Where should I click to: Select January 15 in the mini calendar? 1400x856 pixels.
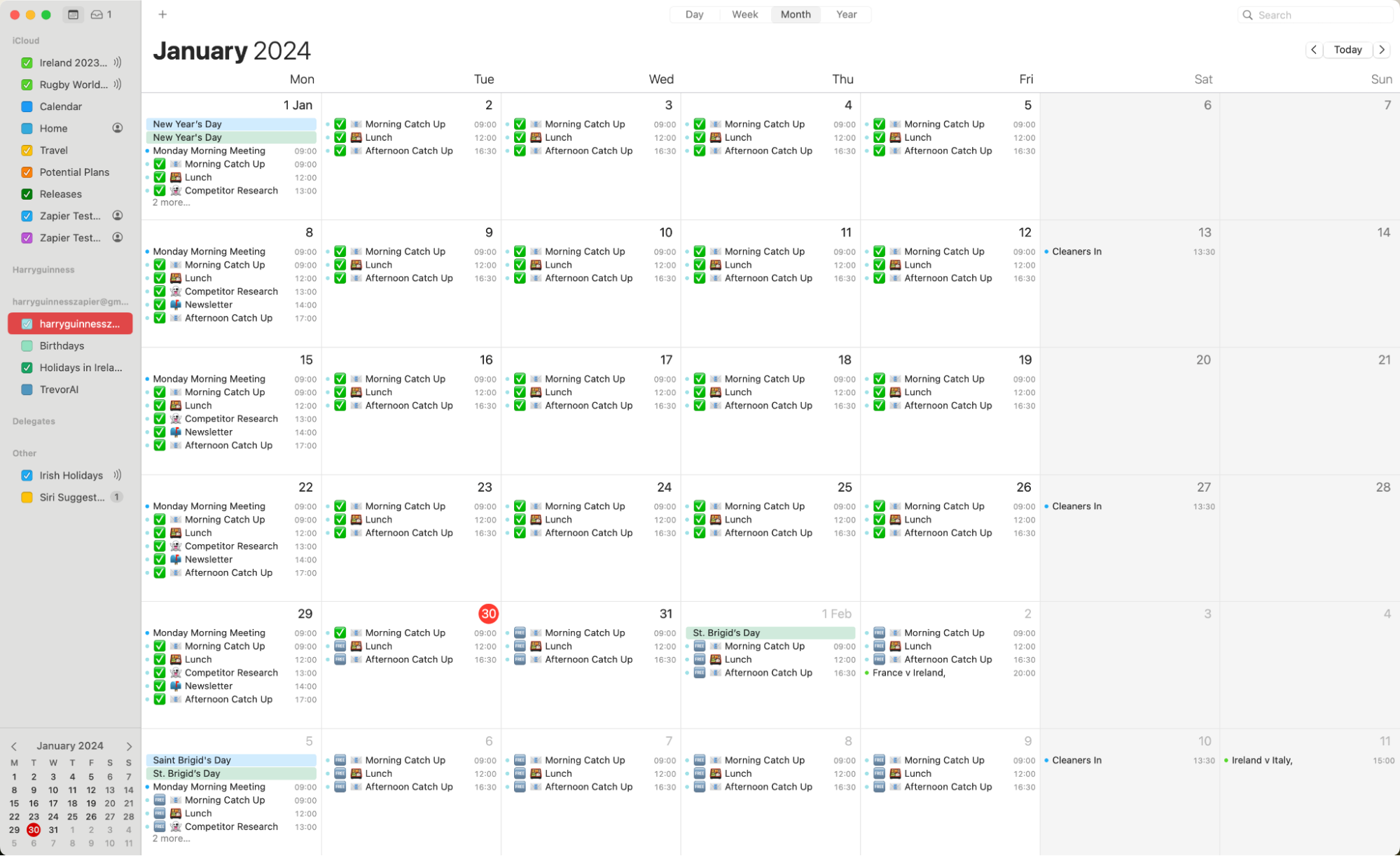(14, 803)
